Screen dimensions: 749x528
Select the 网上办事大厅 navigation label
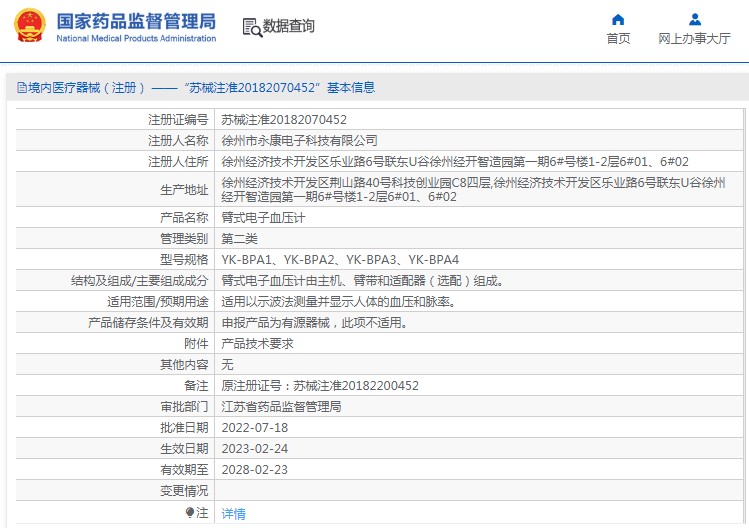[694, 39]
